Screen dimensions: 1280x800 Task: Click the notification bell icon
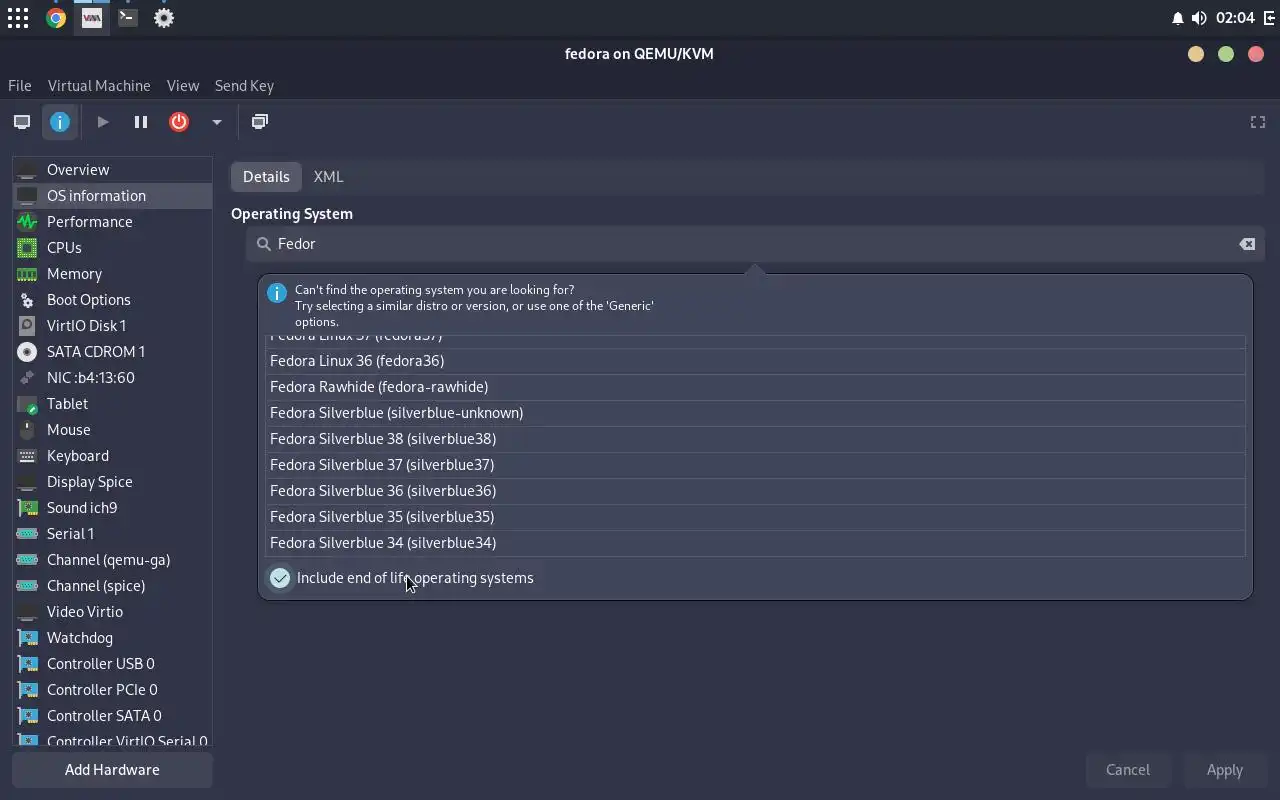pos(1178,18)
